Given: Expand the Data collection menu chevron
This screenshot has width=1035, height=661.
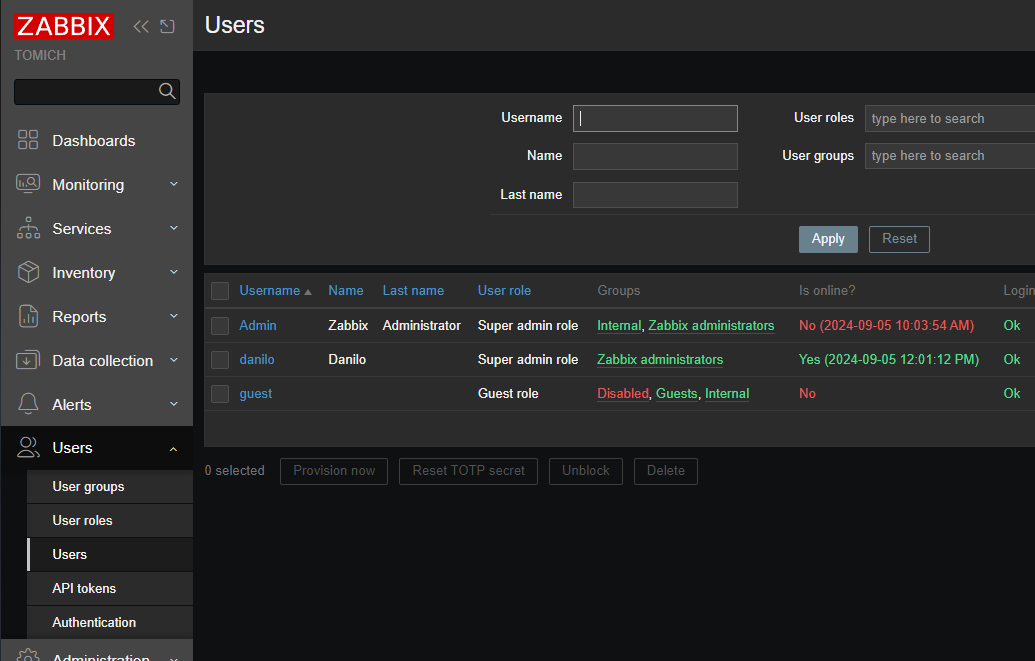Looking at the screenshot, I should pos(174,360).
